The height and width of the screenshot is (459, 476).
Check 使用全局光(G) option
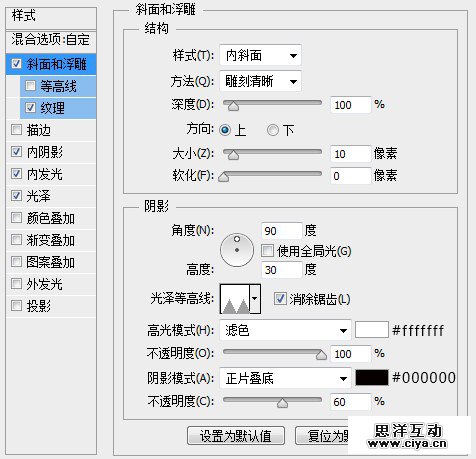click(x=267, y=251)
